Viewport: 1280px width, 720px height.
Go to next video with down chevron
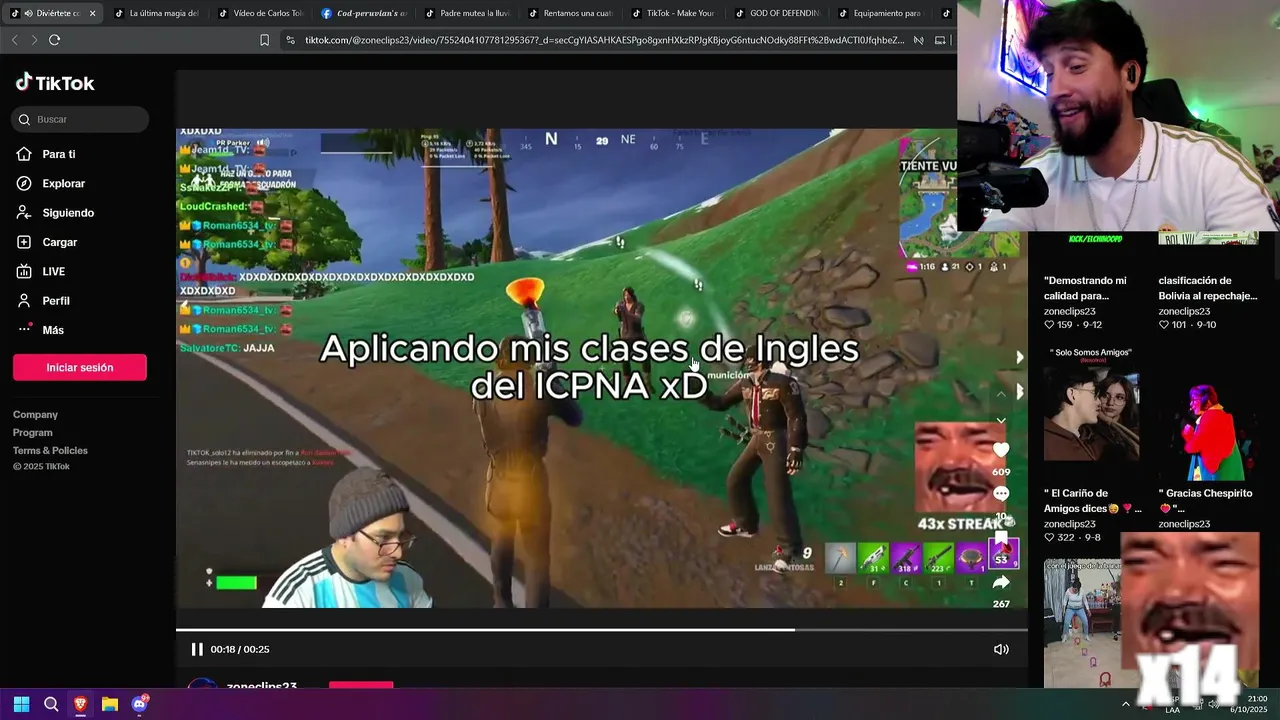[1001, 421]
